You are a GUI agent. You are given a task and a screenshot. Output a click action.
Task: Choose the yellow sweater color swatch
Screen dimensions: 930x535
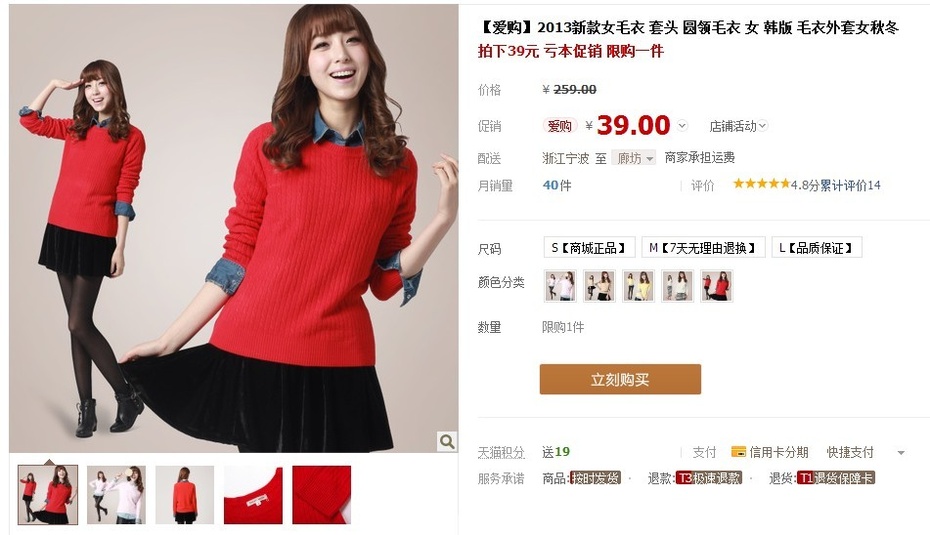click(x=638, y=286)
